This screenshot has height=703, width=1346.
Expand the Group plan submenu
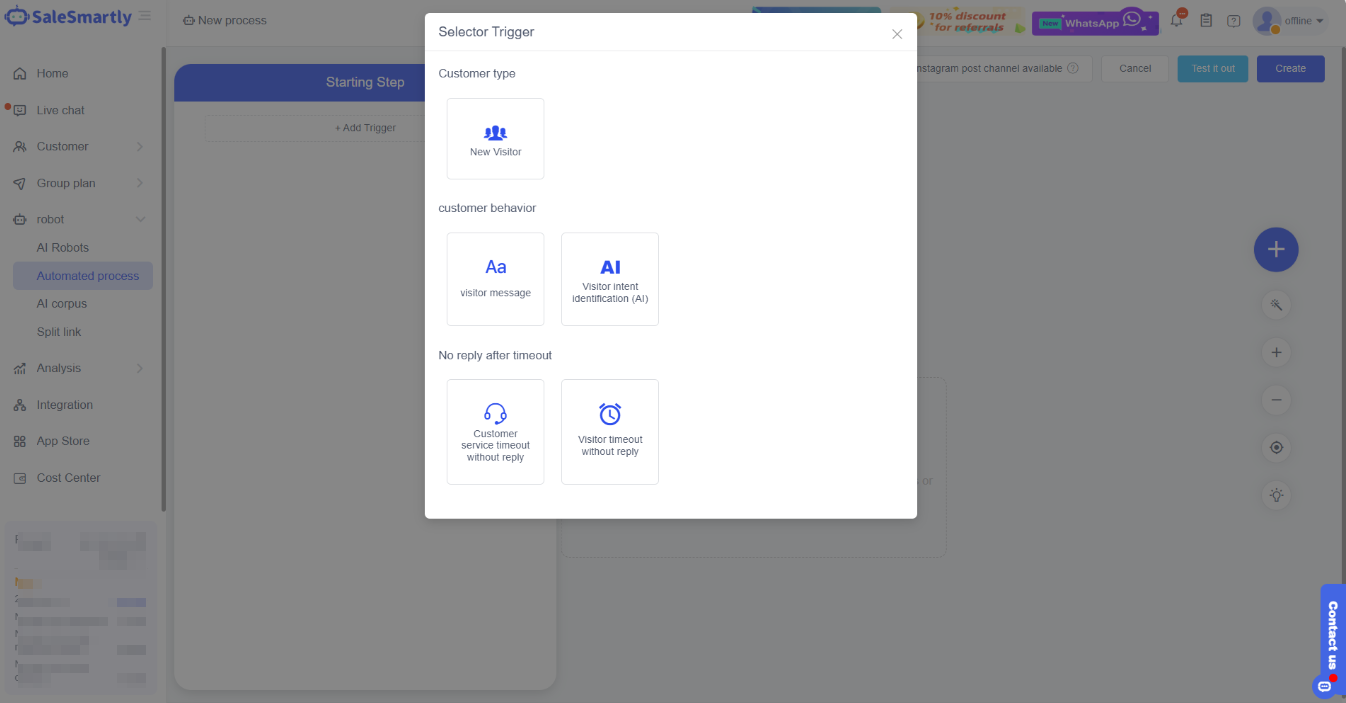[x=78, y=183]
